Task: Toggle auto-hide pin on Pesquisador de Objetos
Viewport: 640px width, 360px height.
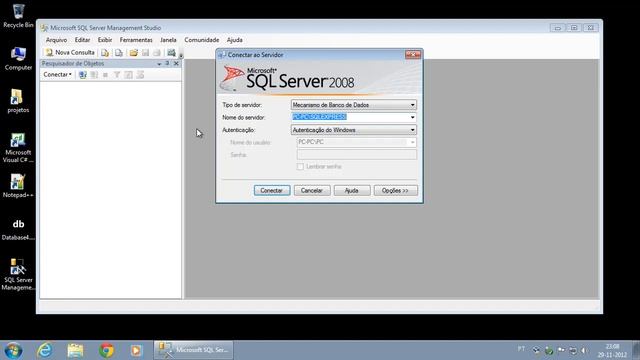Action: (167, 64)
